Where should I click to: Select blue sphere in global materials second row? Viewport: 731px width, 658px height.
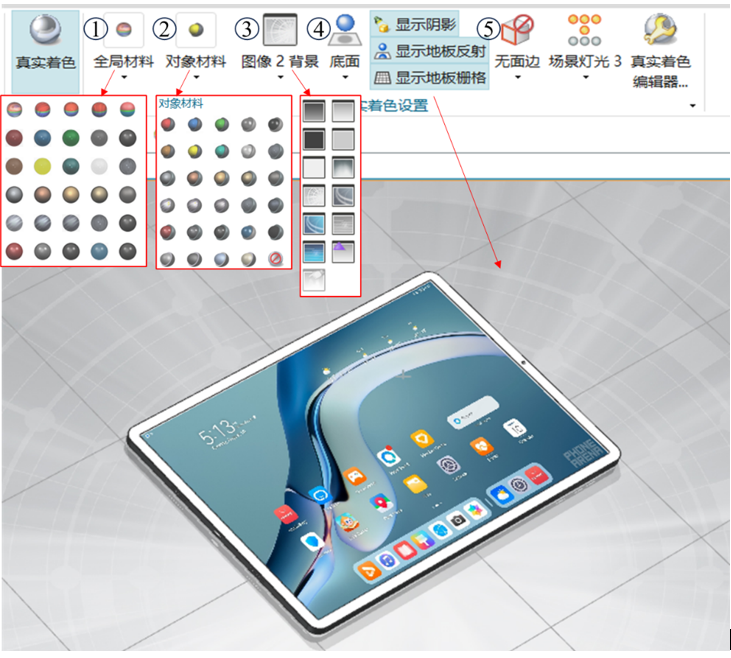tap(42, 138)
